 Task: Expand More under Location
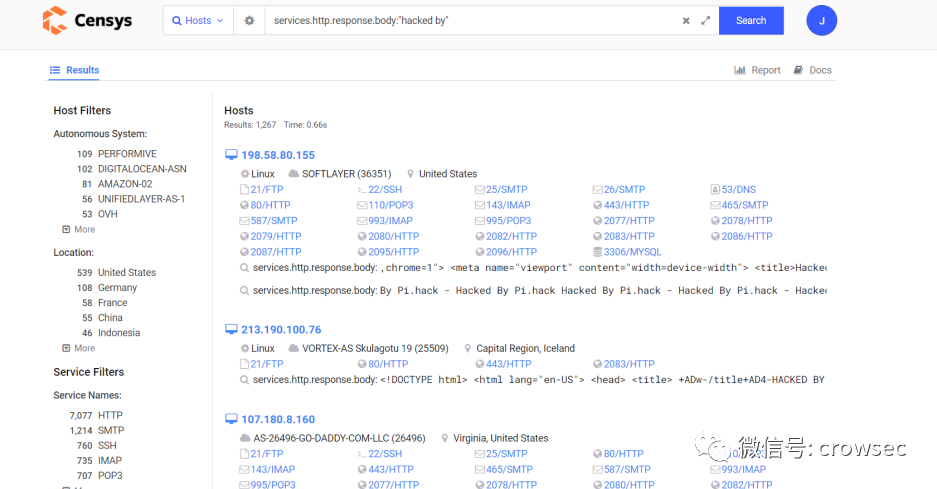[x=79, y=348]
